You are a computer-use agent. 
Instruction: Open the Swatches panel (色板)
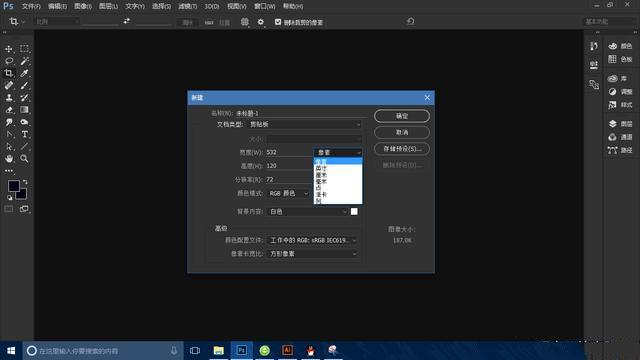pyautogui.click(x=620, y=59)
